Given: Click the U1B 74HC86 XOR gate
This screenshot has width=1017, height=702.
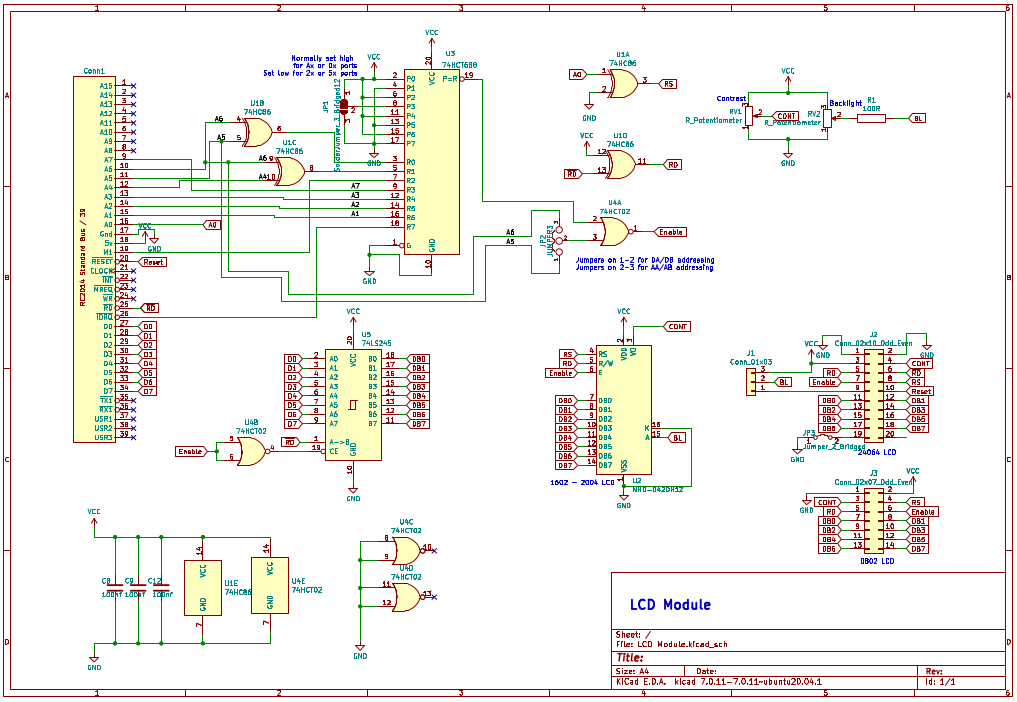Looking at the screenshot, I should pyautogui.click(x=256, y=132).
